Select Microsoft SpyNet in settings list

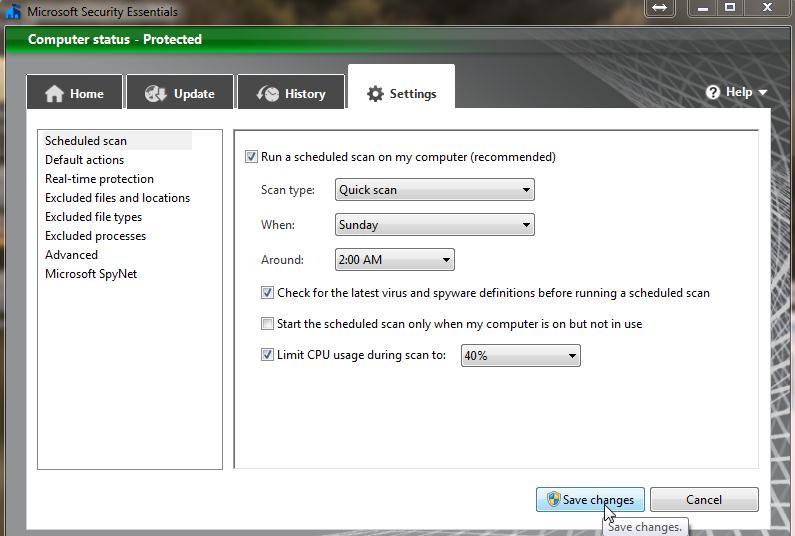click(91, 274)
